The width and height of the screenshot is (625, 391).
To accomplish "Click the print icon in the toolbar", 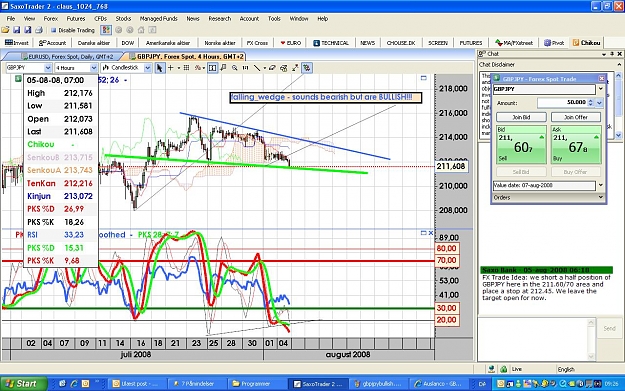I will point(39,30).
